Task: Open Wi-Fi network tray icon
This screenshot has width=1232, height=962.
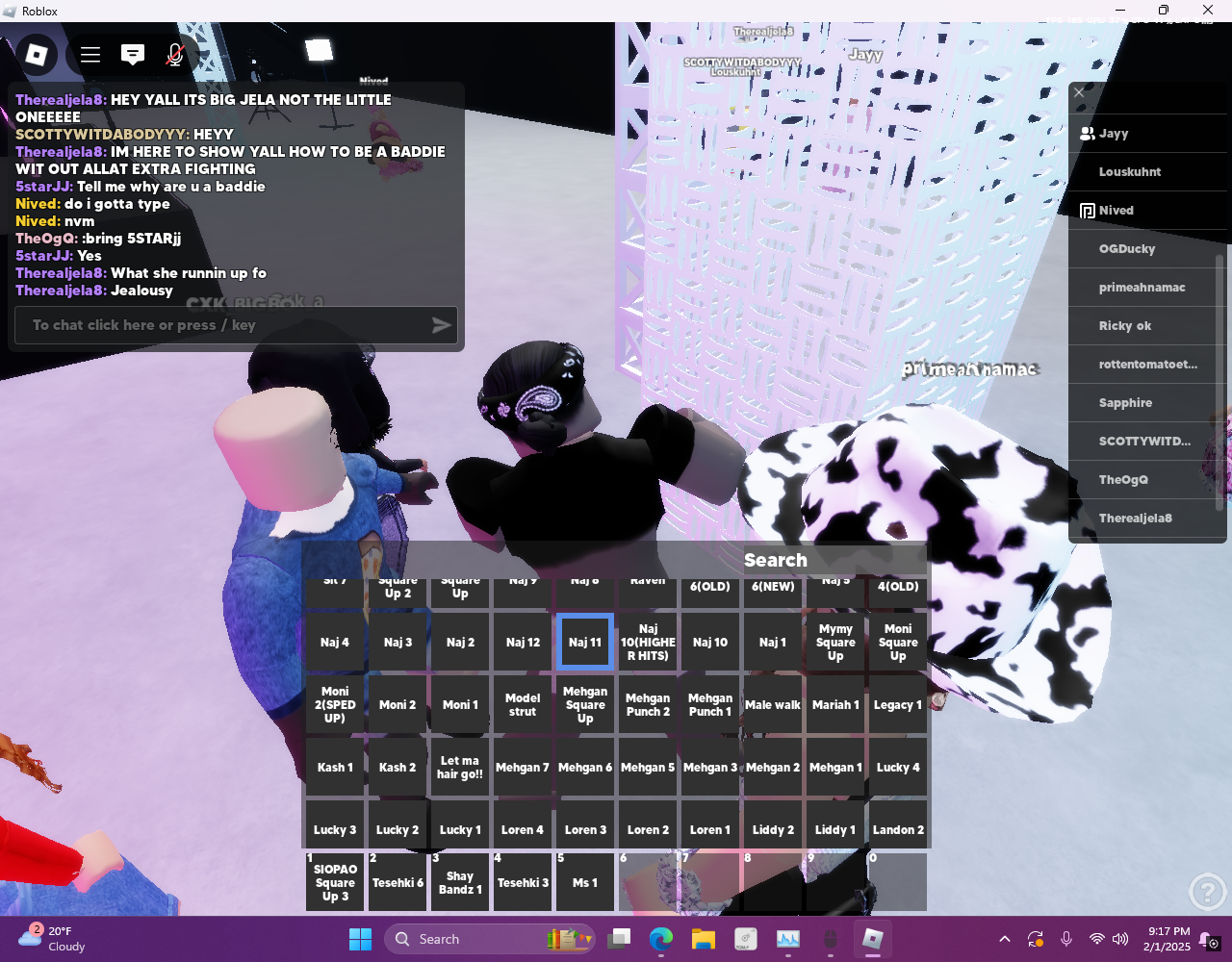Action: tap(1096, 939)
